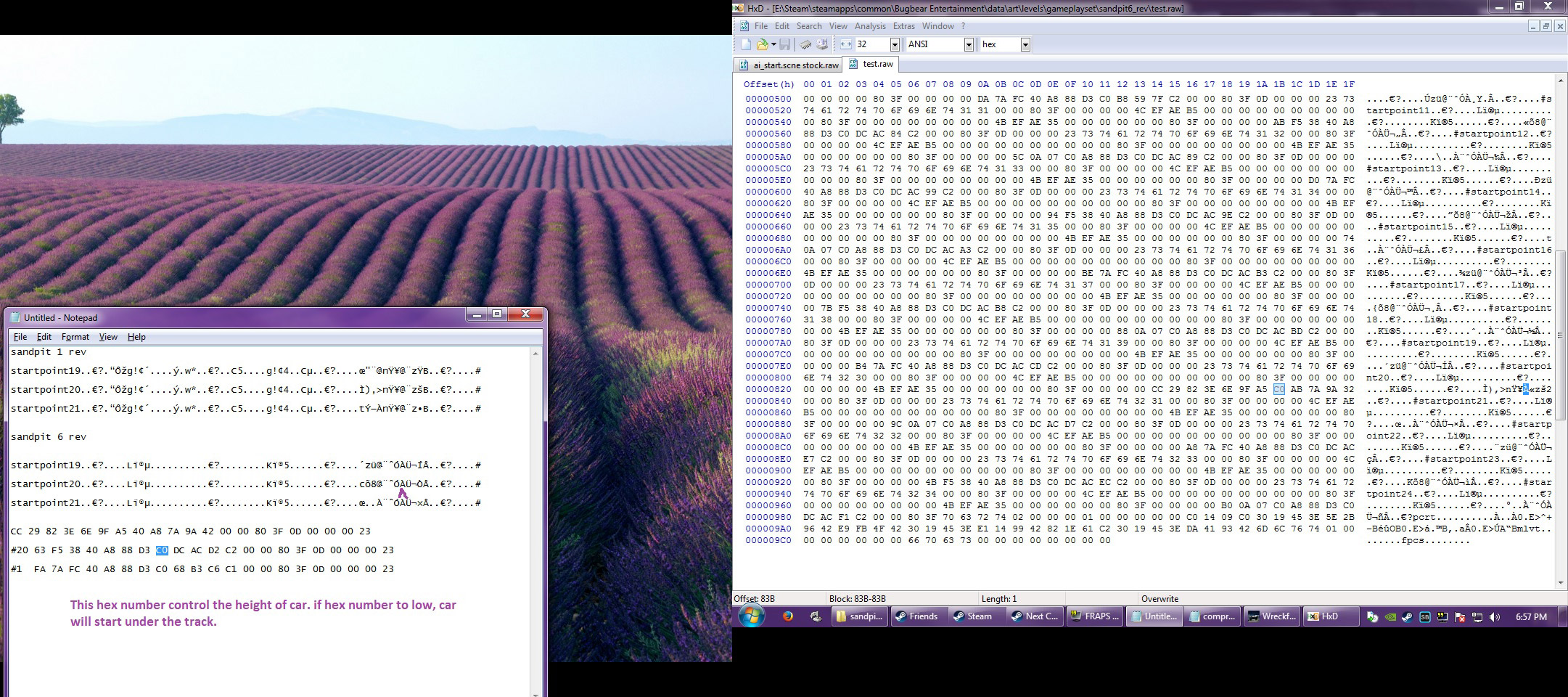Click the Action Center flag tray icon
Image resolution: width=1568 pixels, height=697 pixels.
pyautogui.click(x=1459, y=617)
